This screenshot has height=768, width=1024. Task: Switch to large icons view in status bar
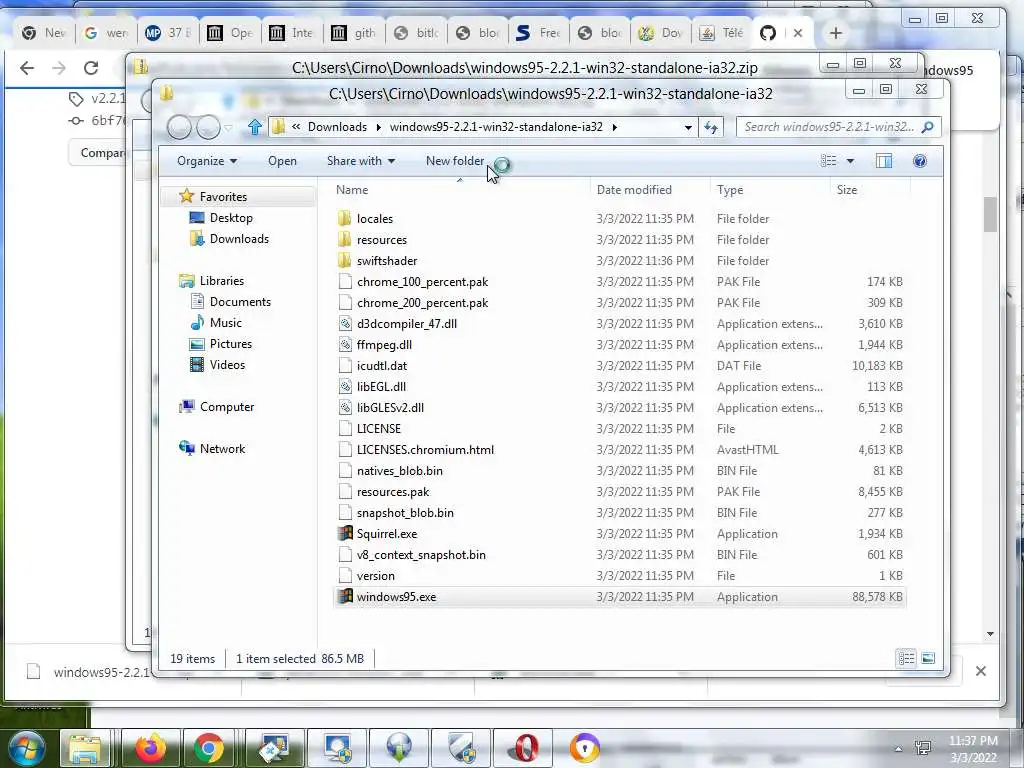pyautogui.click(x=927, y=658)
